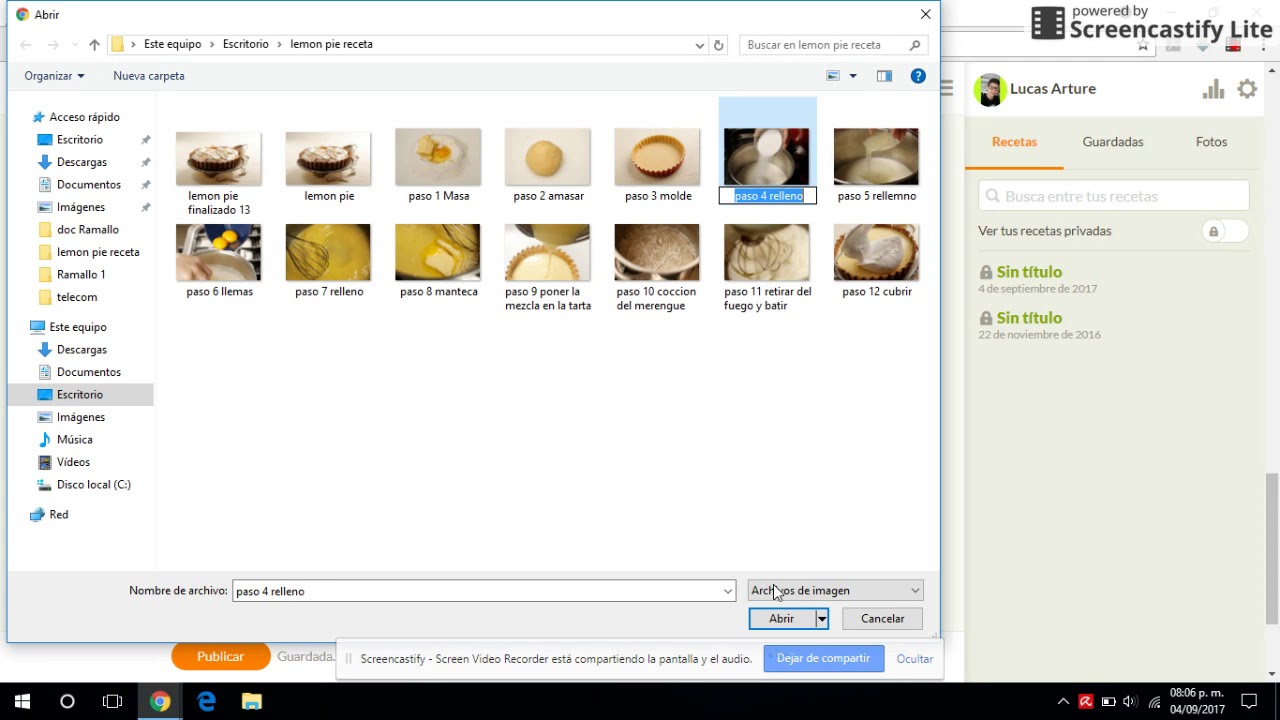This screenshot has height=720, width=1280.
Task: Click the orange Publicar button
Action: tap(220, 657)
